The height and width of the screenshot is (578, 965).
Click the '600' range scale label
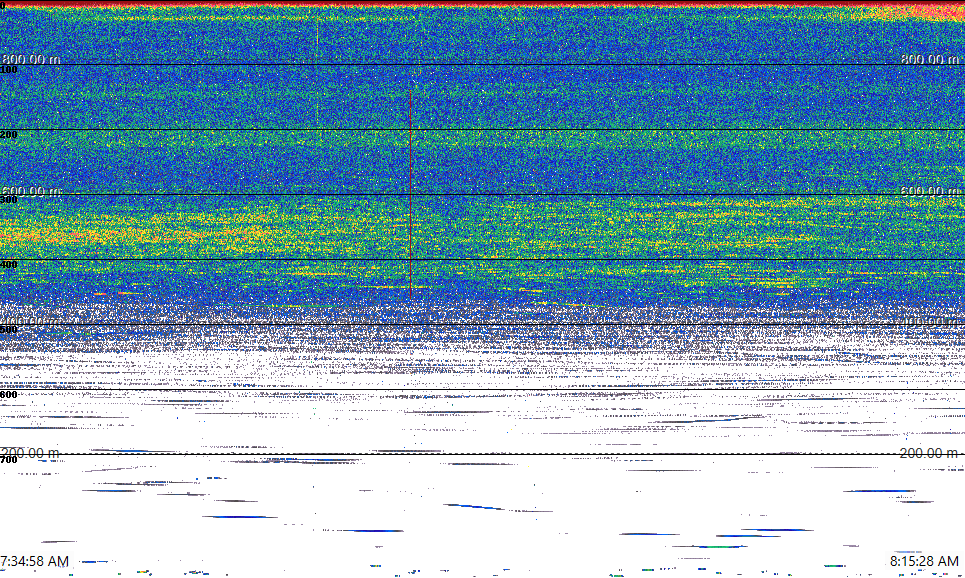pos(9,395)
